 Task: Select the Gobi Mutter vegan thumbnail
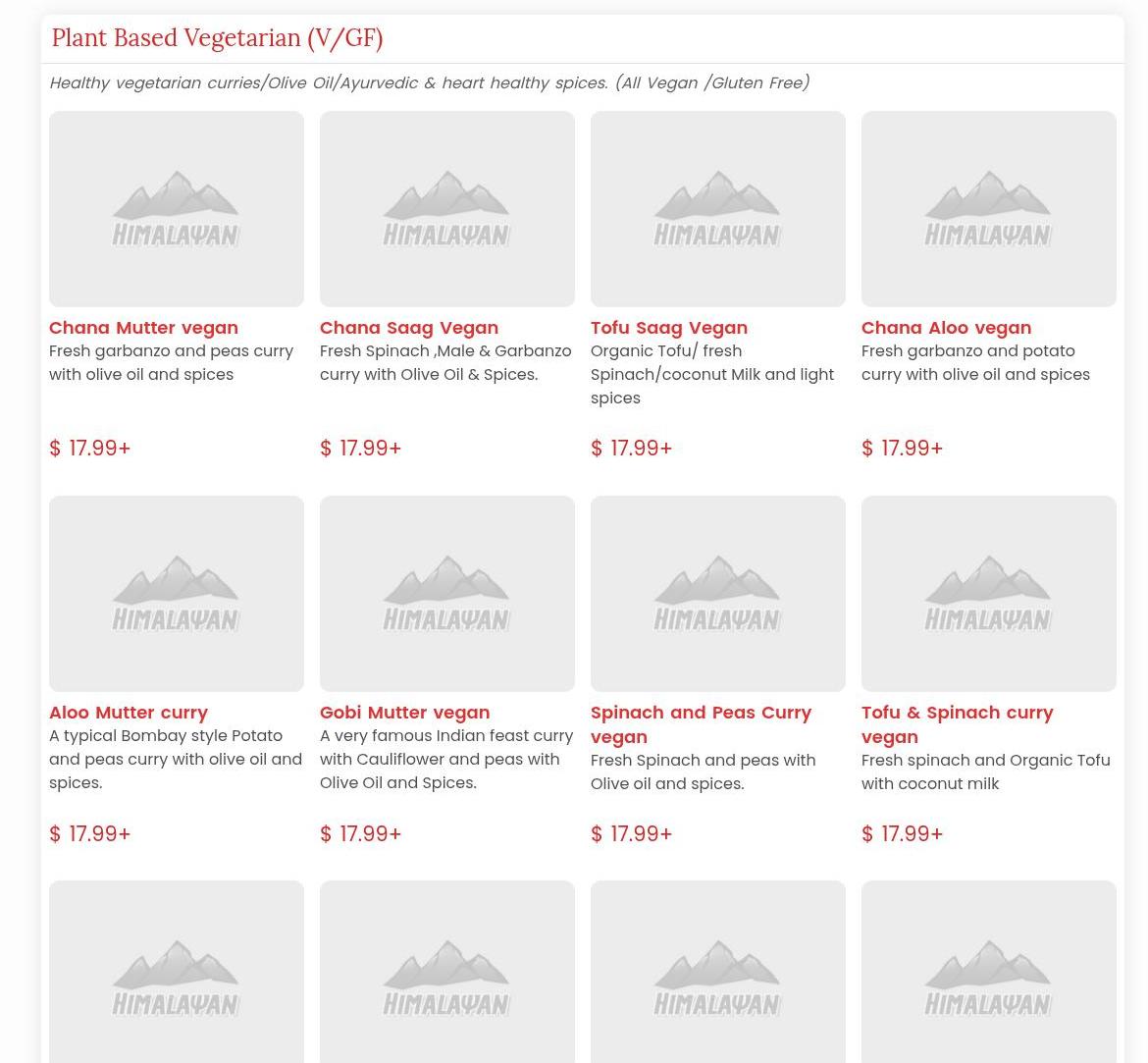coord(447,593)
